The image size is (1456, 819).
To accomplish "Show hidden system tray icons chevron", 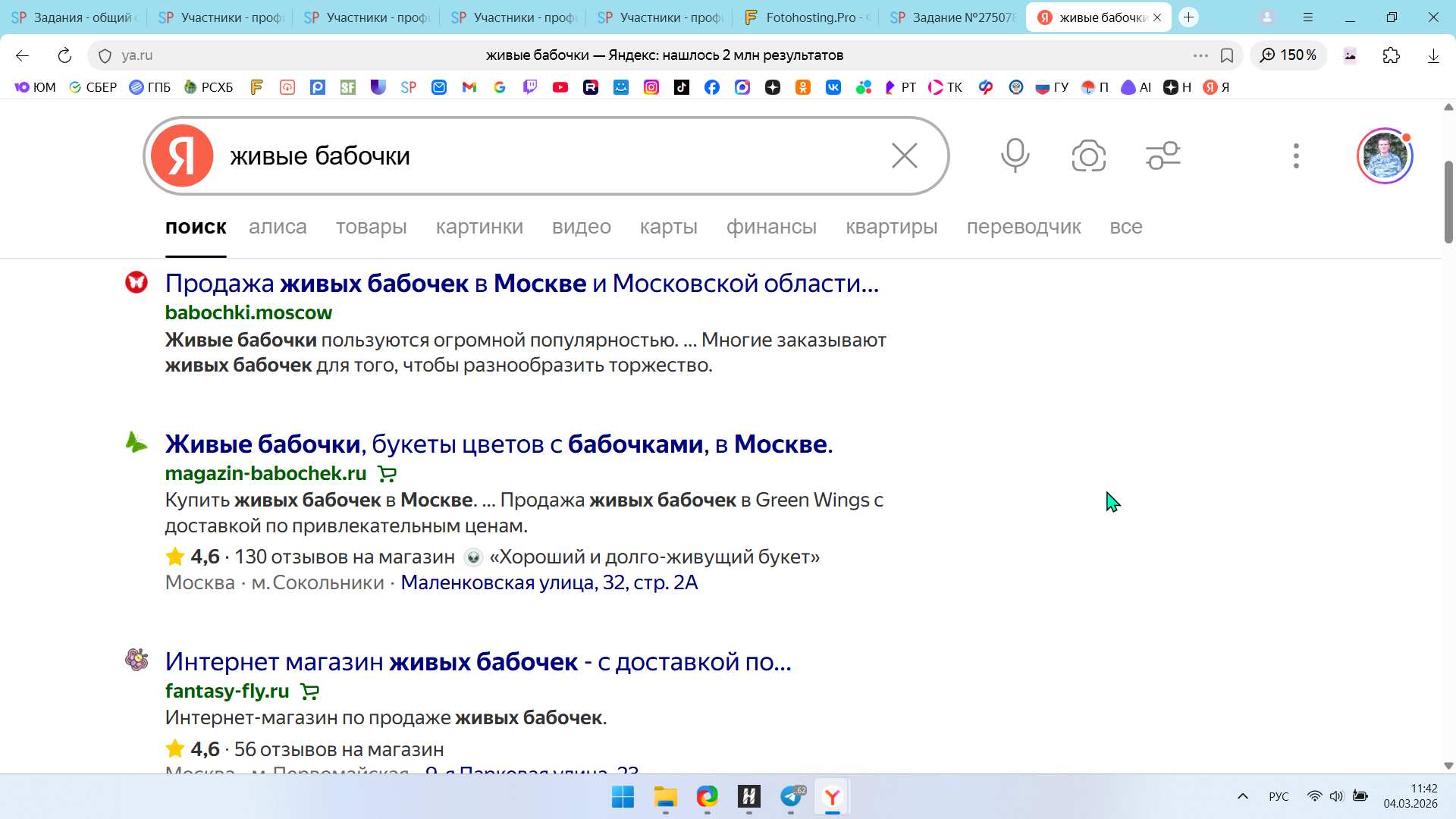I will coord(1242,796).
